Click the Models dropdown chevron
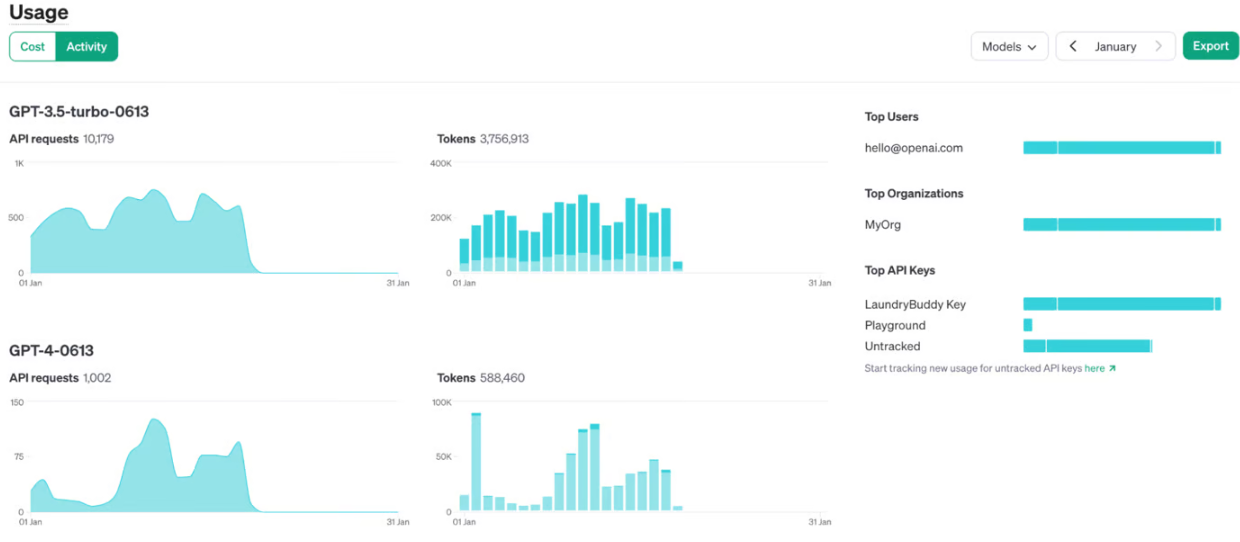Screen dimensions: 1240x542 (1032, 47)
